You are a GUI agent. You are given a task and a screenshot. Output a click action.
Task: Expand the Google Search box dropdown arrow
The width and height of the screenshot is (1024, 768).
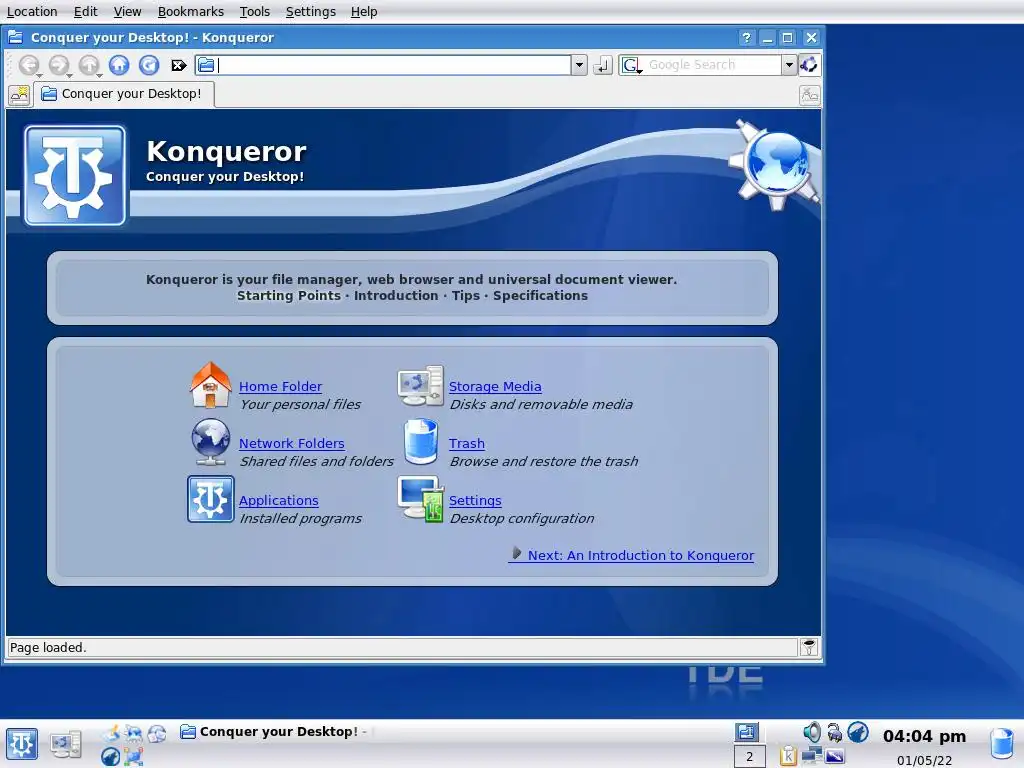click(x=790, y=65)
